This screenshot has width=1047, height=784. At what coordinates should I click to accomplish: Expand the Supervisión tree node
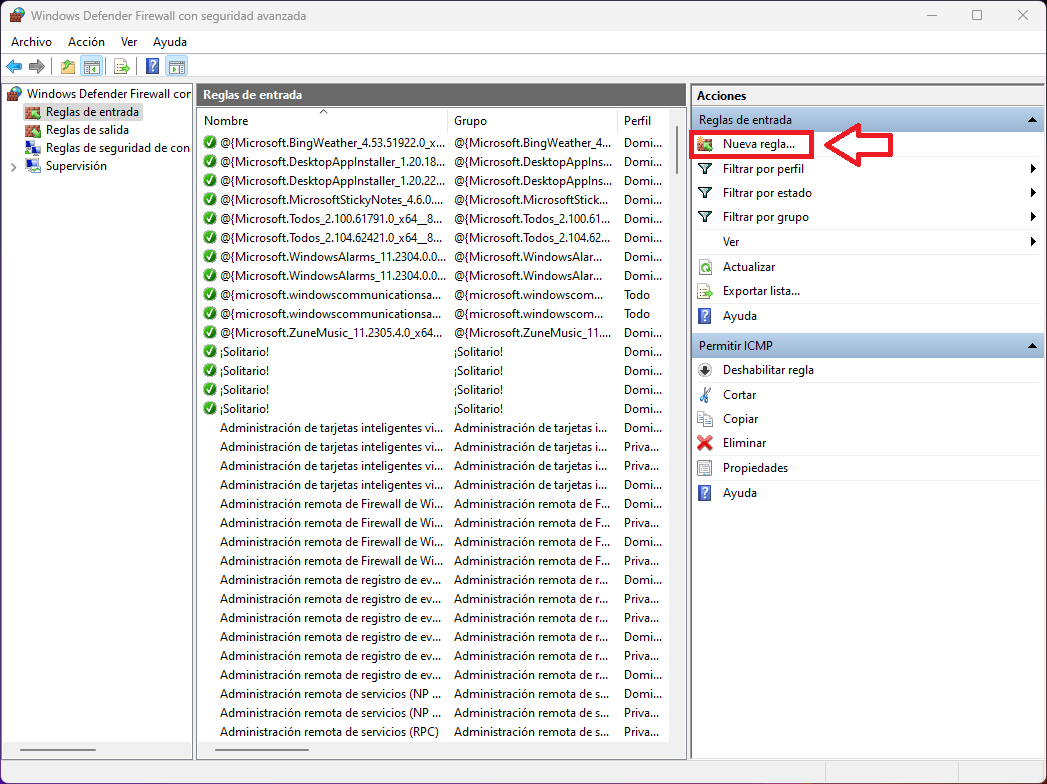pos(13,167)
